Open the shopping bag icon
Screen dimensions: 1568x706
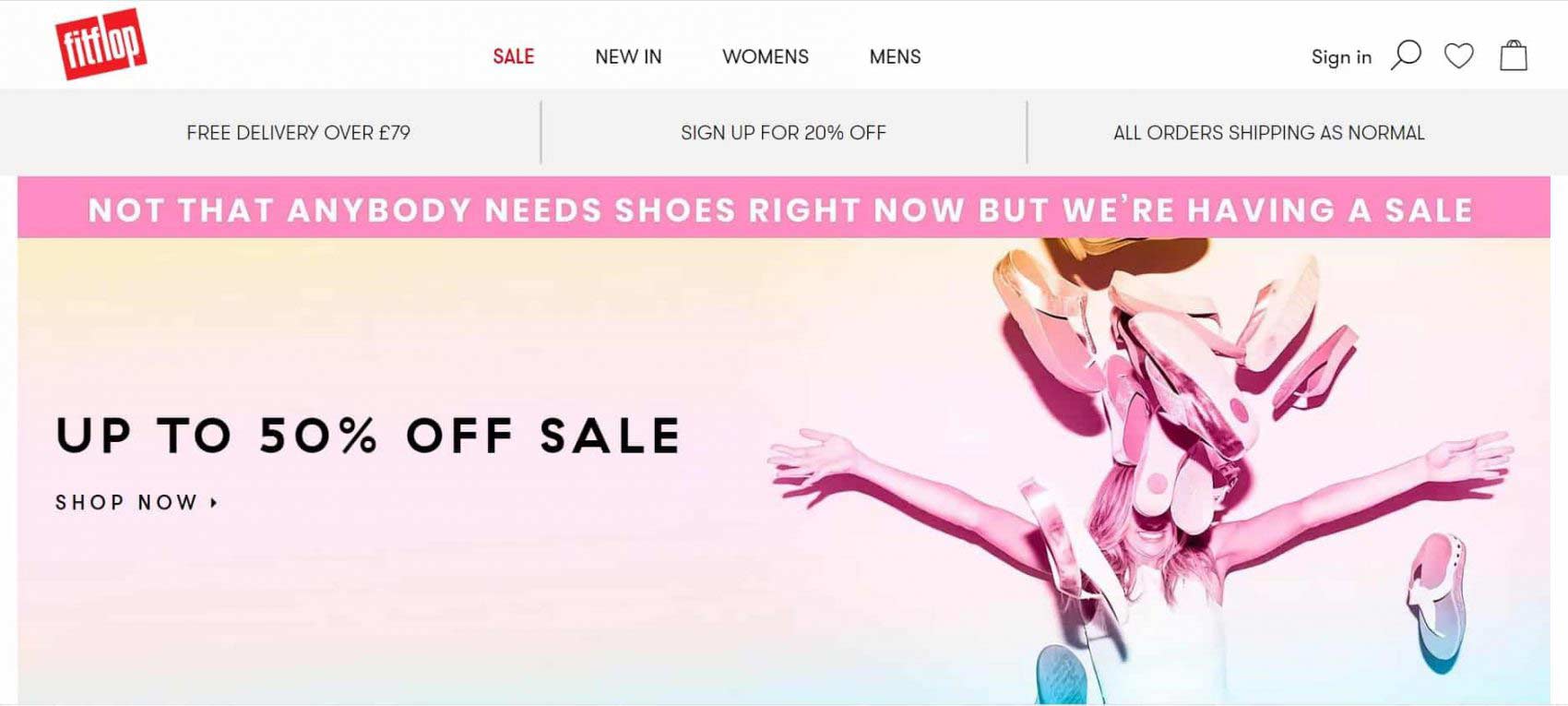(1514, 55)
